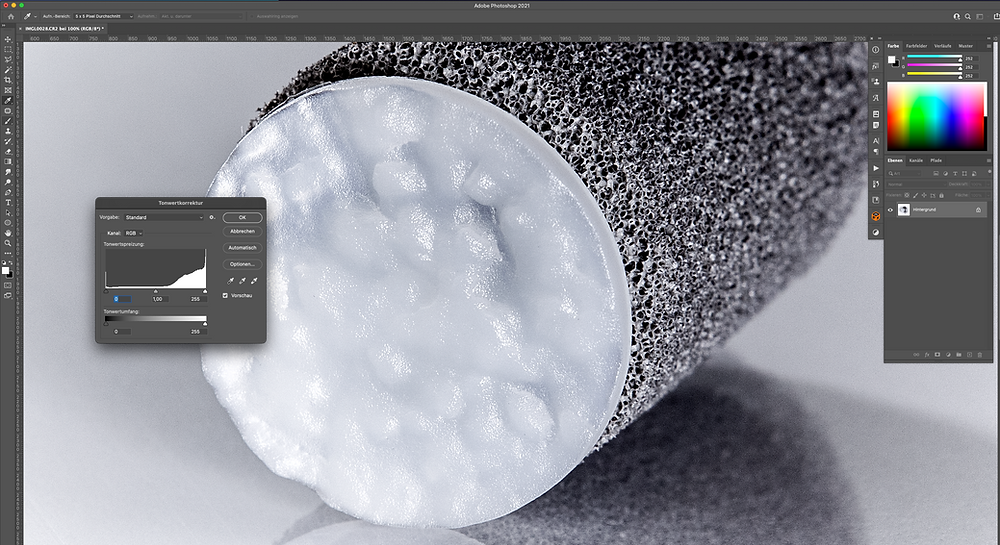Select the Brush tool

pos(8,120)
